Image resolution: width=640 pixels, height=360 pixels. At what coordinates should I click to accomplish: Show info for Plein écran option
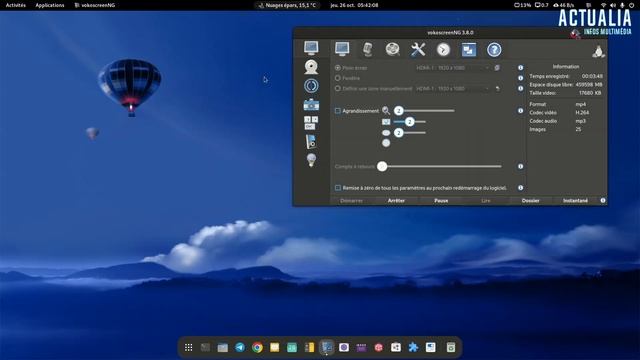tap(520, 68)
